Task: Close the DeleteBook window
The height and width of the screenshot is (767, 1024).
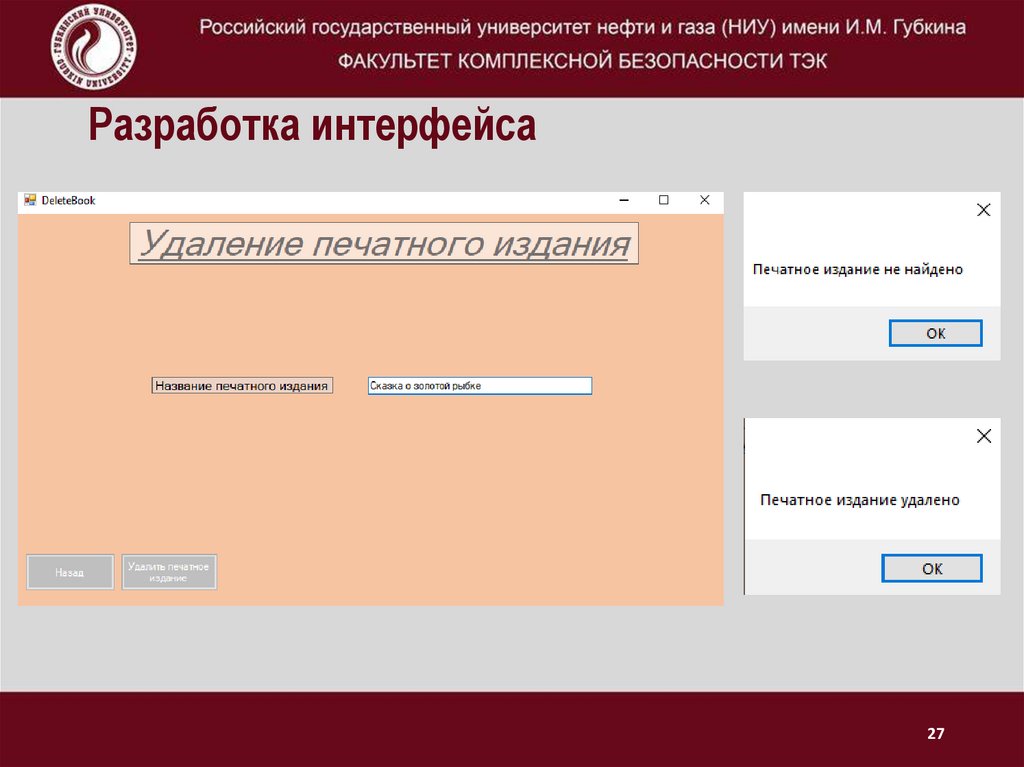Action: 703,200
